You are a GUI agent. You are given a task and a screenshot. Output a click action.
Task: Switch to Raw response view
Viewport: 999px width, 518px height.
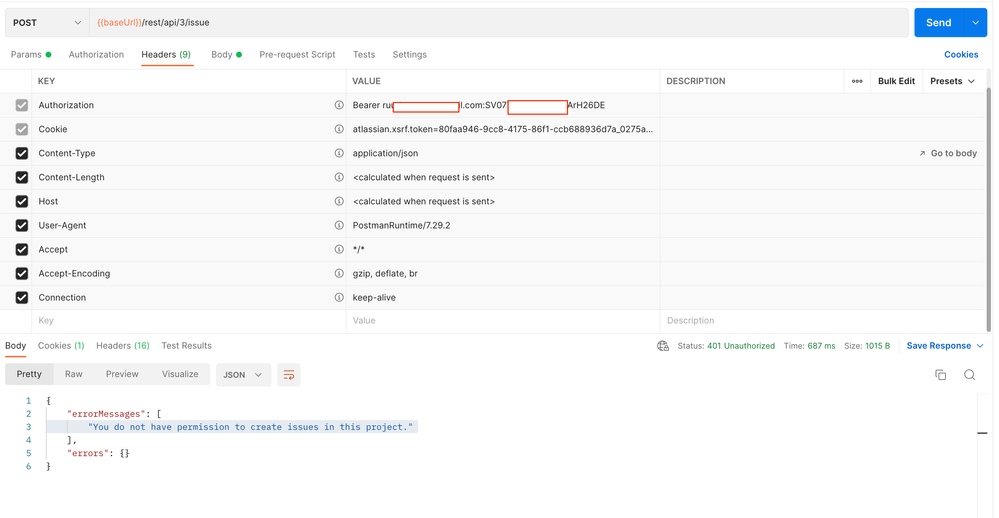(73, 374)
